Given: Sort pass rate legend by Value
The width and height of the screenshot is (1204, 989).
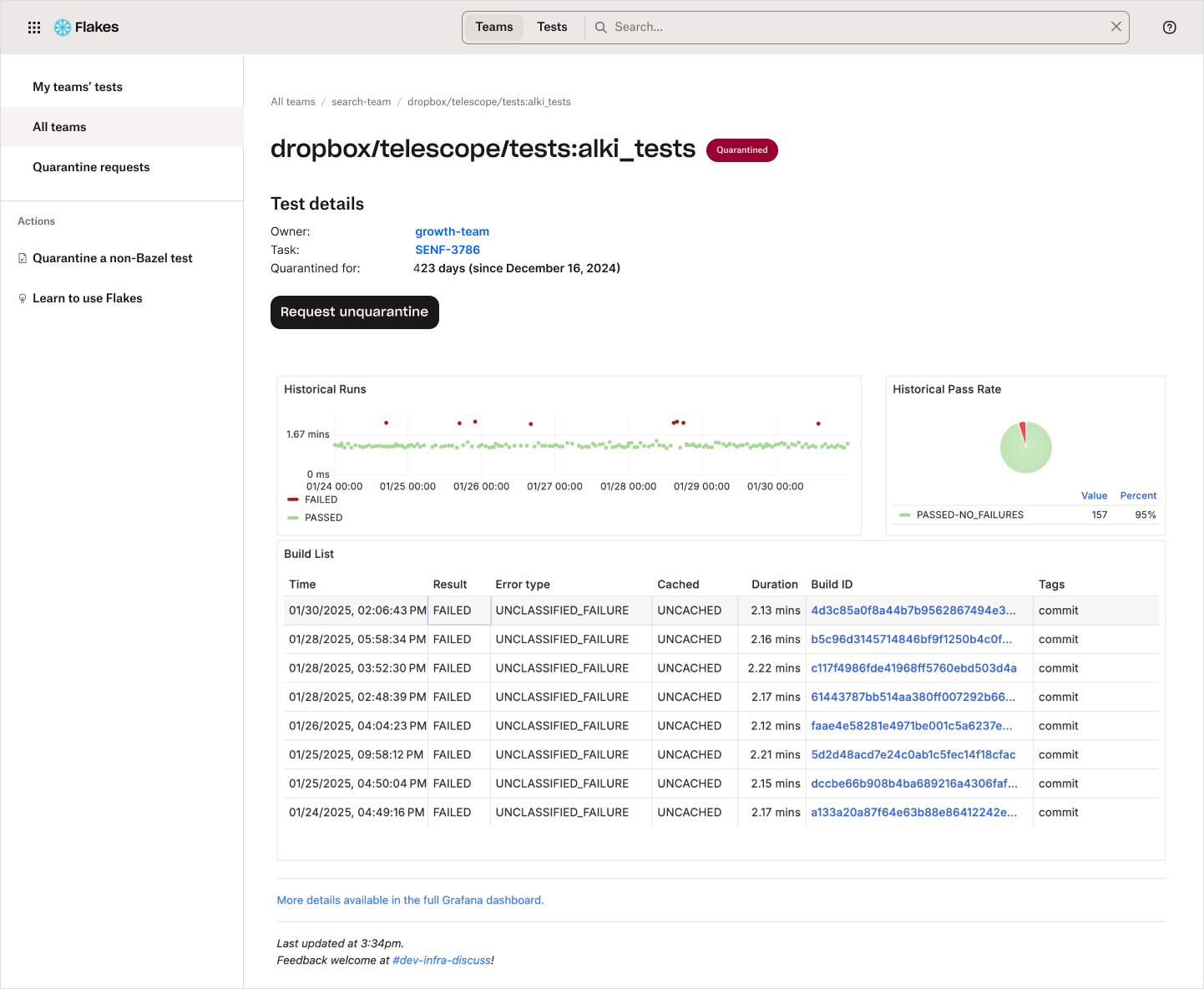Looking at the screenshot, I should (1094, 495).
